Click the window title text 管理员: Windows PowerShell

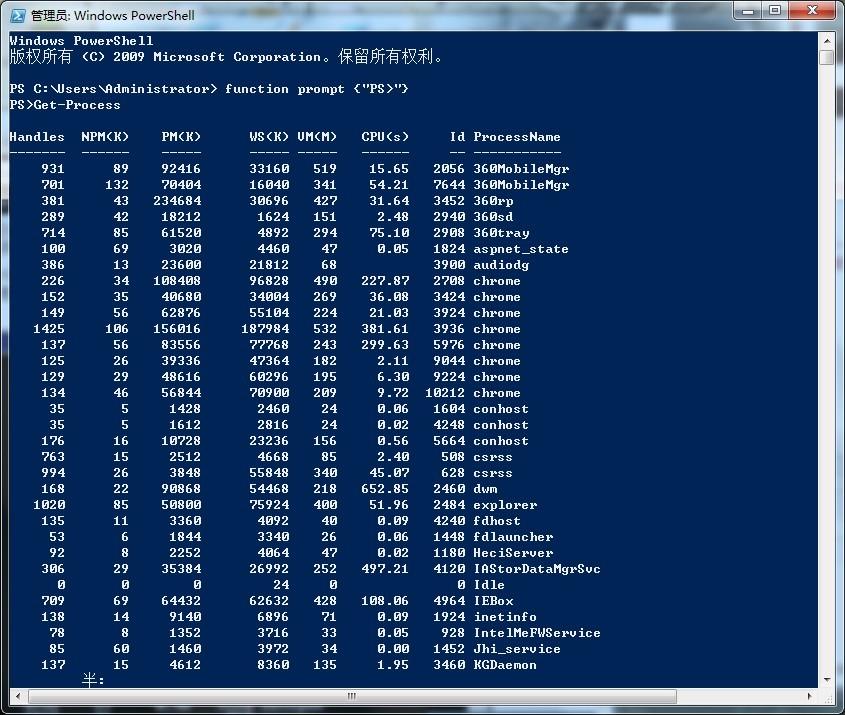[112, 15]
